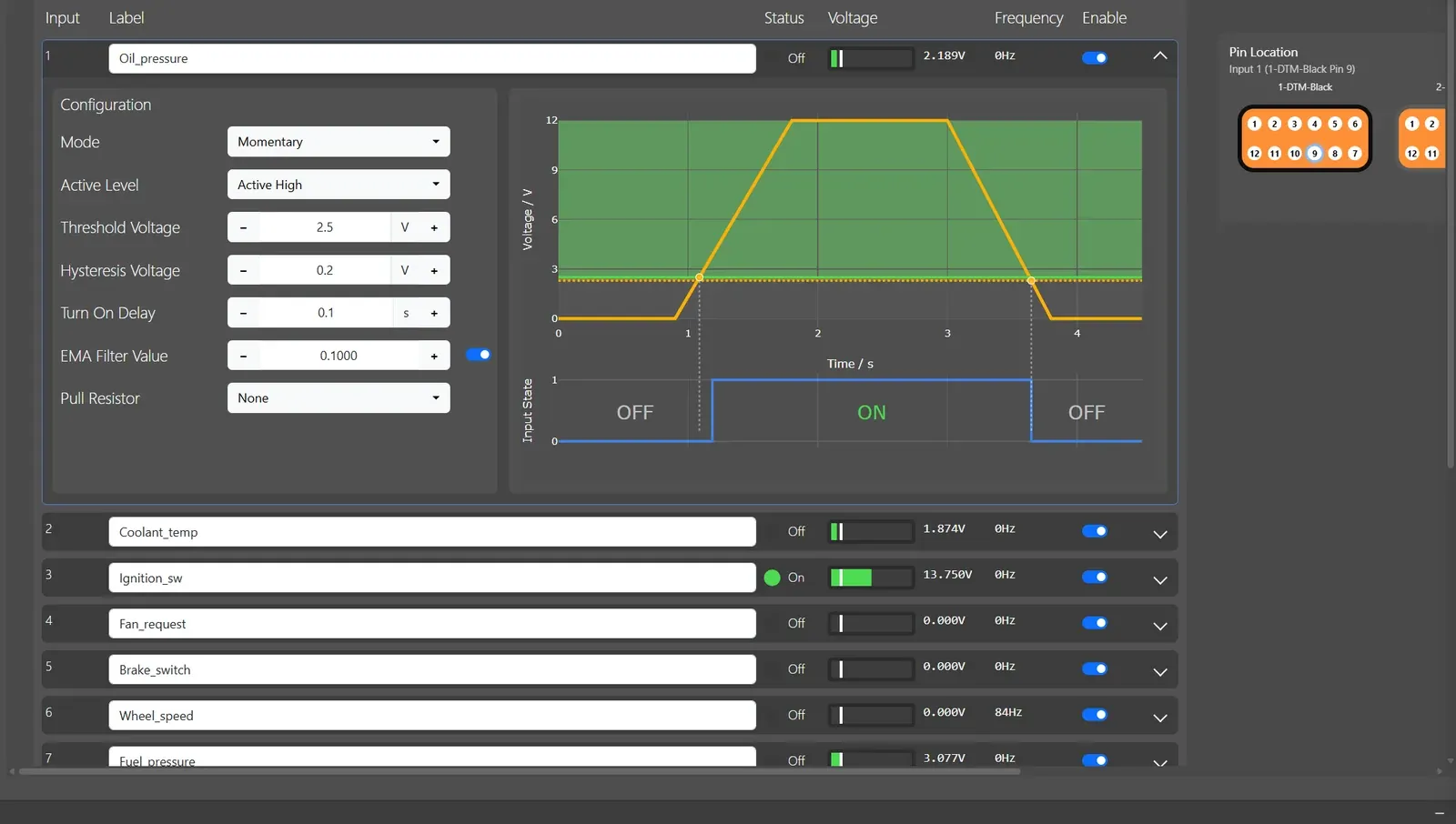Image resolution: width=1456 pixels, height=824 pixels.
Task: Click the horizontal scrollbar at the bottom
Action: tap(519, 771)
